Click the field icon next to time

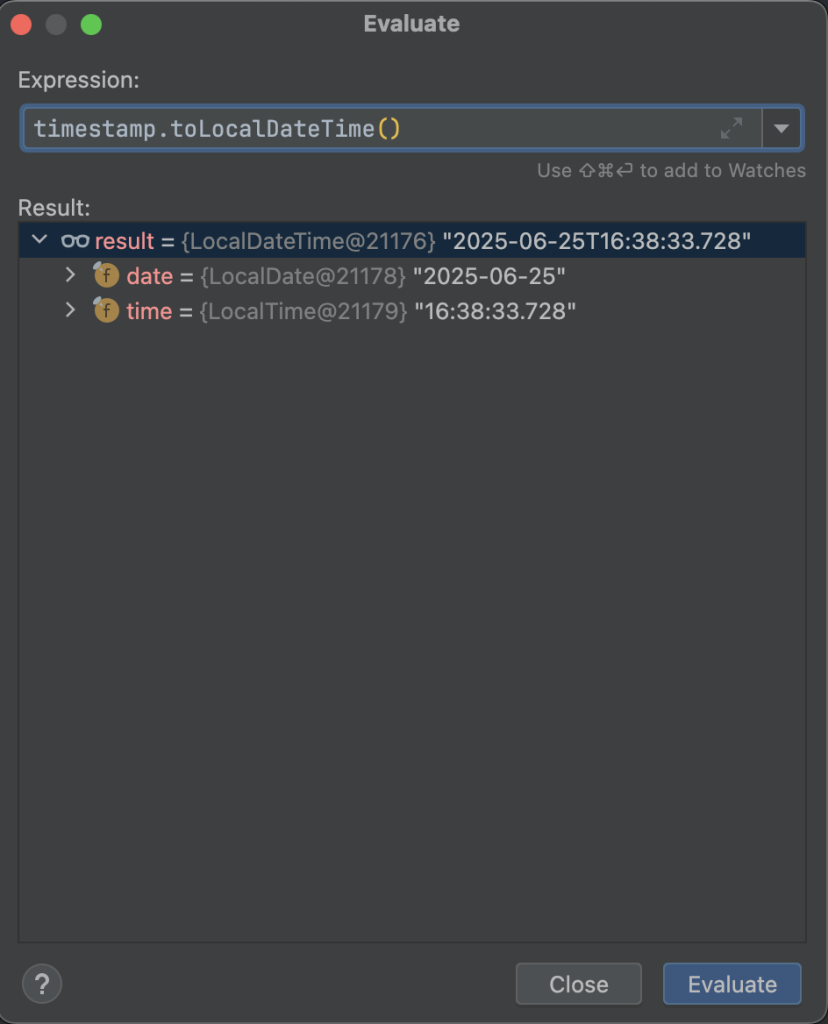tap(106, 310)
